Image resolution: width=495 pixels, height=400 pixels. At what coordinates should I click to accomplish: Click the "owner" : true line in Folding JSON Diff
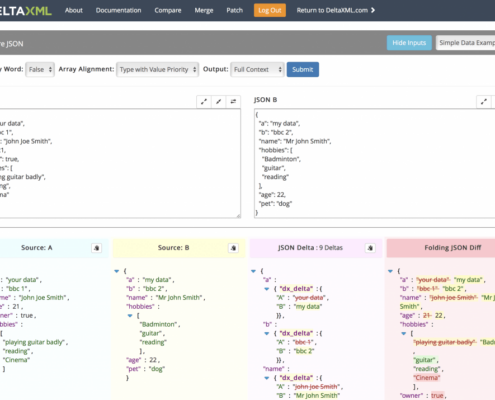pyautogui.click(x=422, y=396)
